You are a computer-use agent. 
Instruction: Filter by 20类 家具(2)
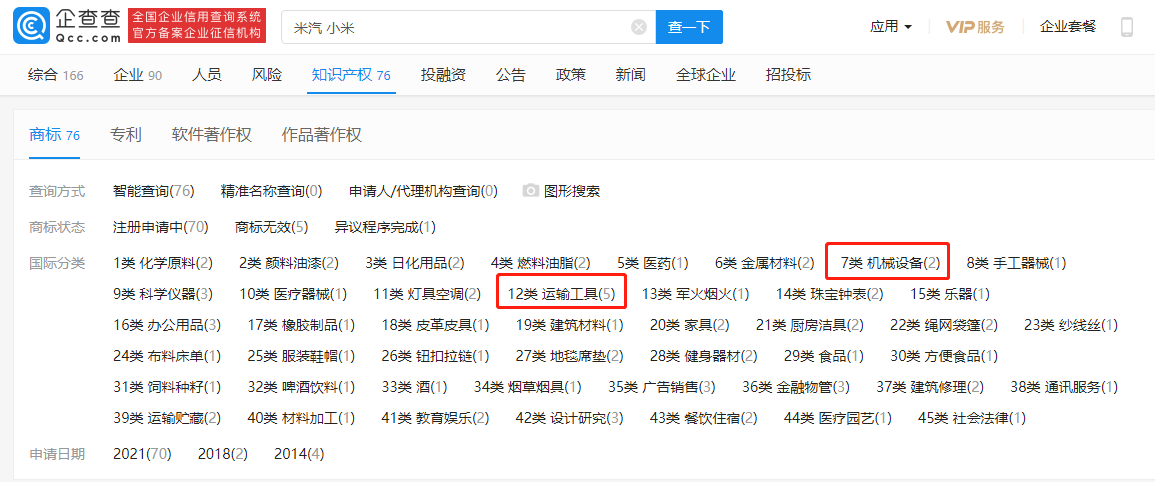point(690,325)
